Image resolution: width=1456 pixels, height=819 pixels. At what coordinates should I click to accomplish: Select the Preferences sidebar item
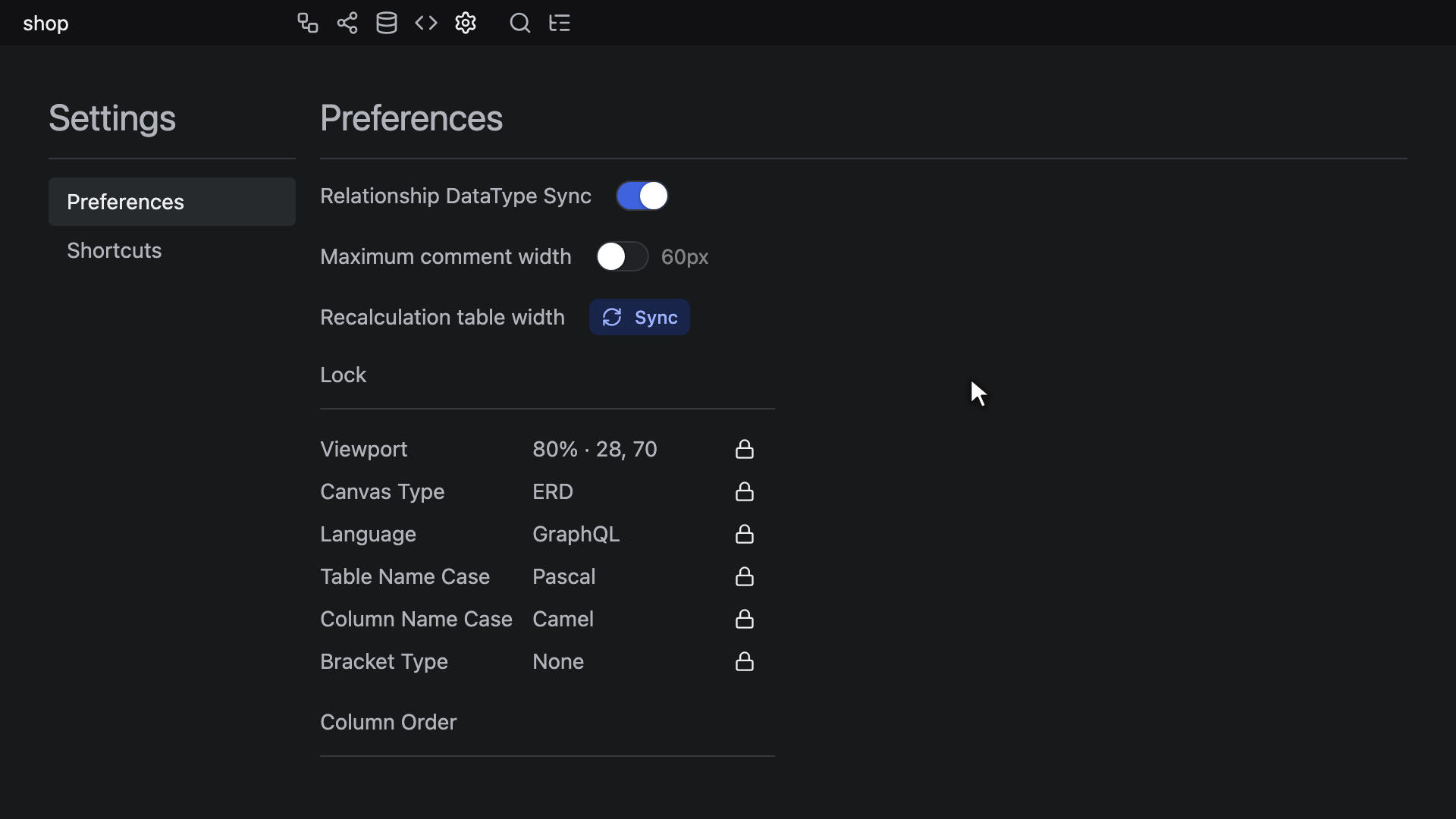point(172,202)
